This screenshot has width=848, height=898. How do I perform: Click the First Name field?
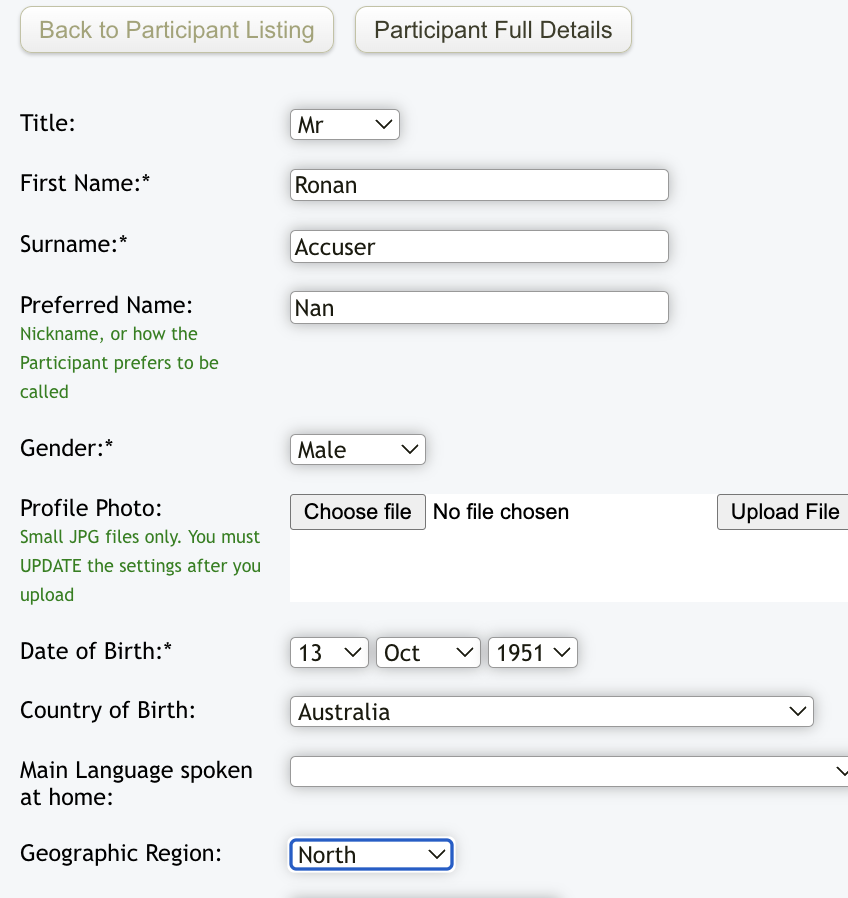(479, 185)
